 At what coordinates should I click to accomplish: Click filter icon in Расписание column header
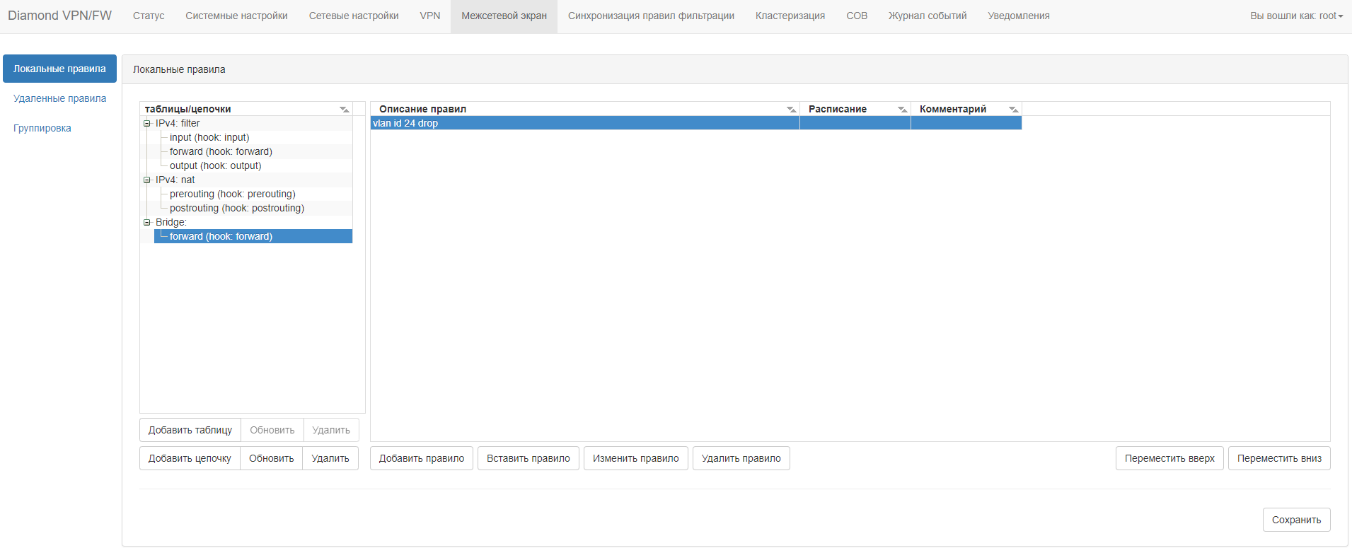(x=902, y=109)
